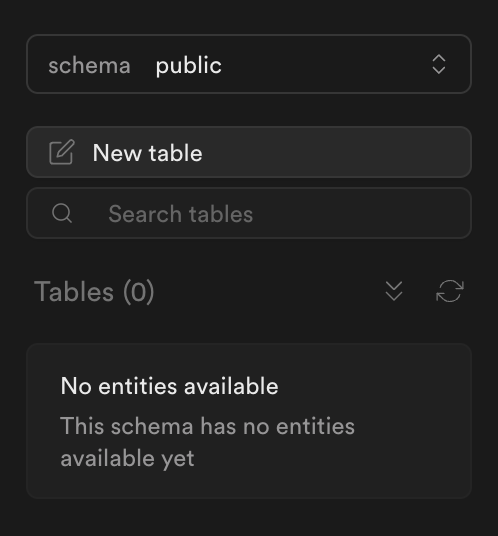The height and width of the screenshot is (536, 498).
Task: Refresh the tables list with circular arrows icon
Action: coord(450,291)
